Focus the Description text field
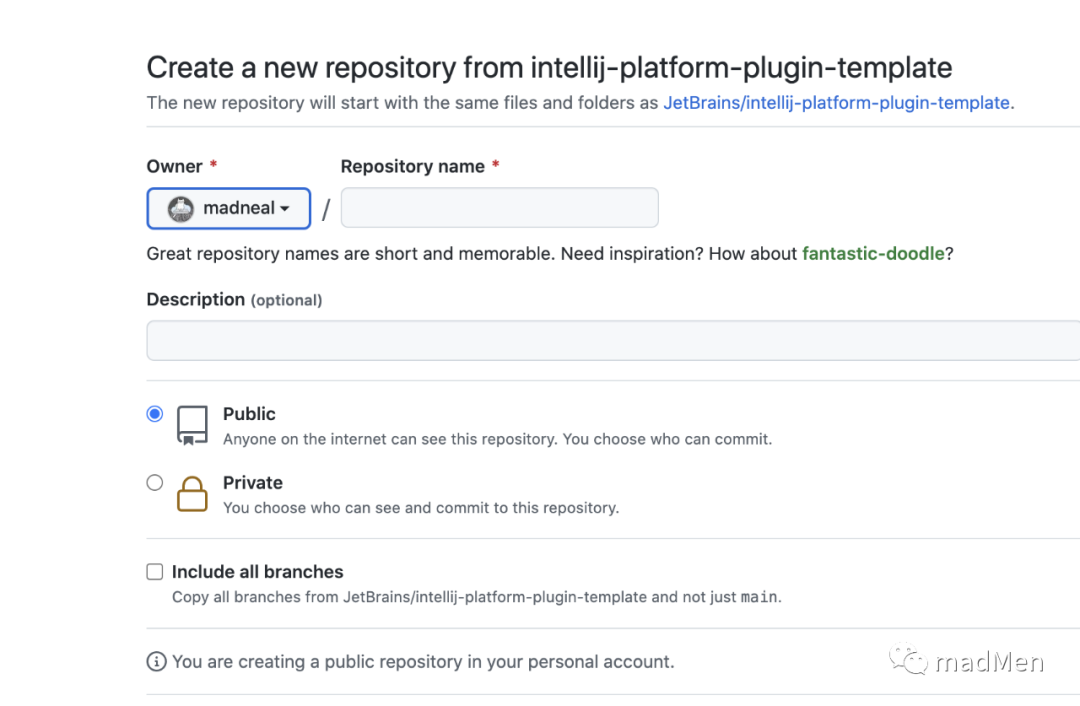This screenshot has height=706, width=1080. pyautogui.click(x=613, y=340)
